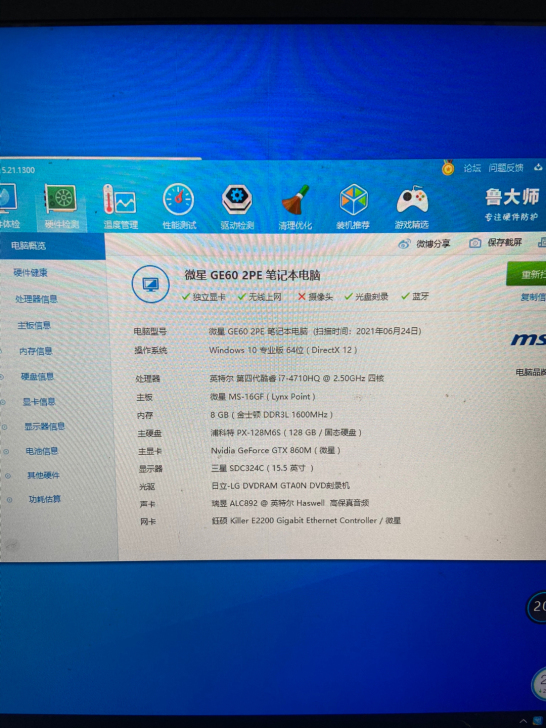
Task: Click the 操作系统 row label
Action: tap(151, 351)
